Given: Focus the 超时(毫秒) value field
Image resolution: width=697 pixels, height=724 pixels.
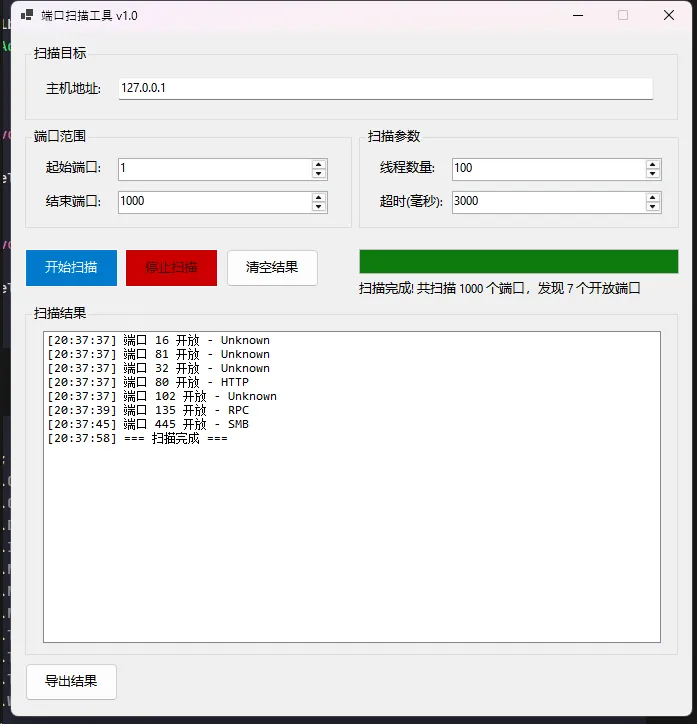Looking at the screenshot, I should [547, 201].
